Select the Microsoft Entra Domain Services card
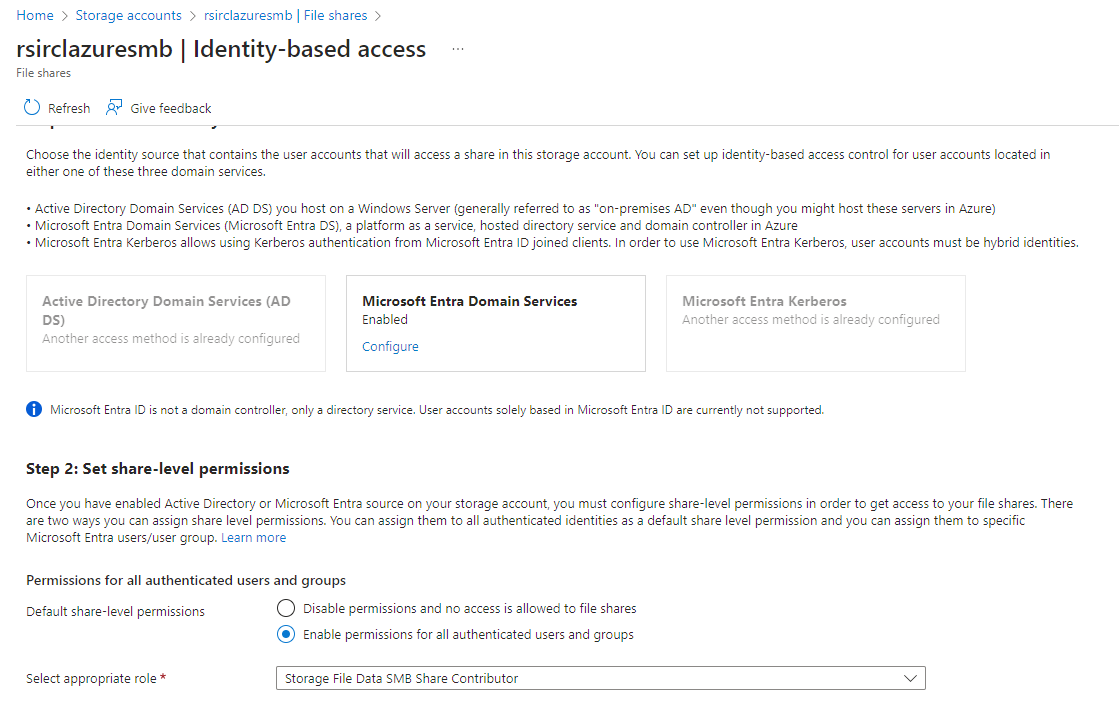This screenshot has width=1119, height=723. click(496, 323)
